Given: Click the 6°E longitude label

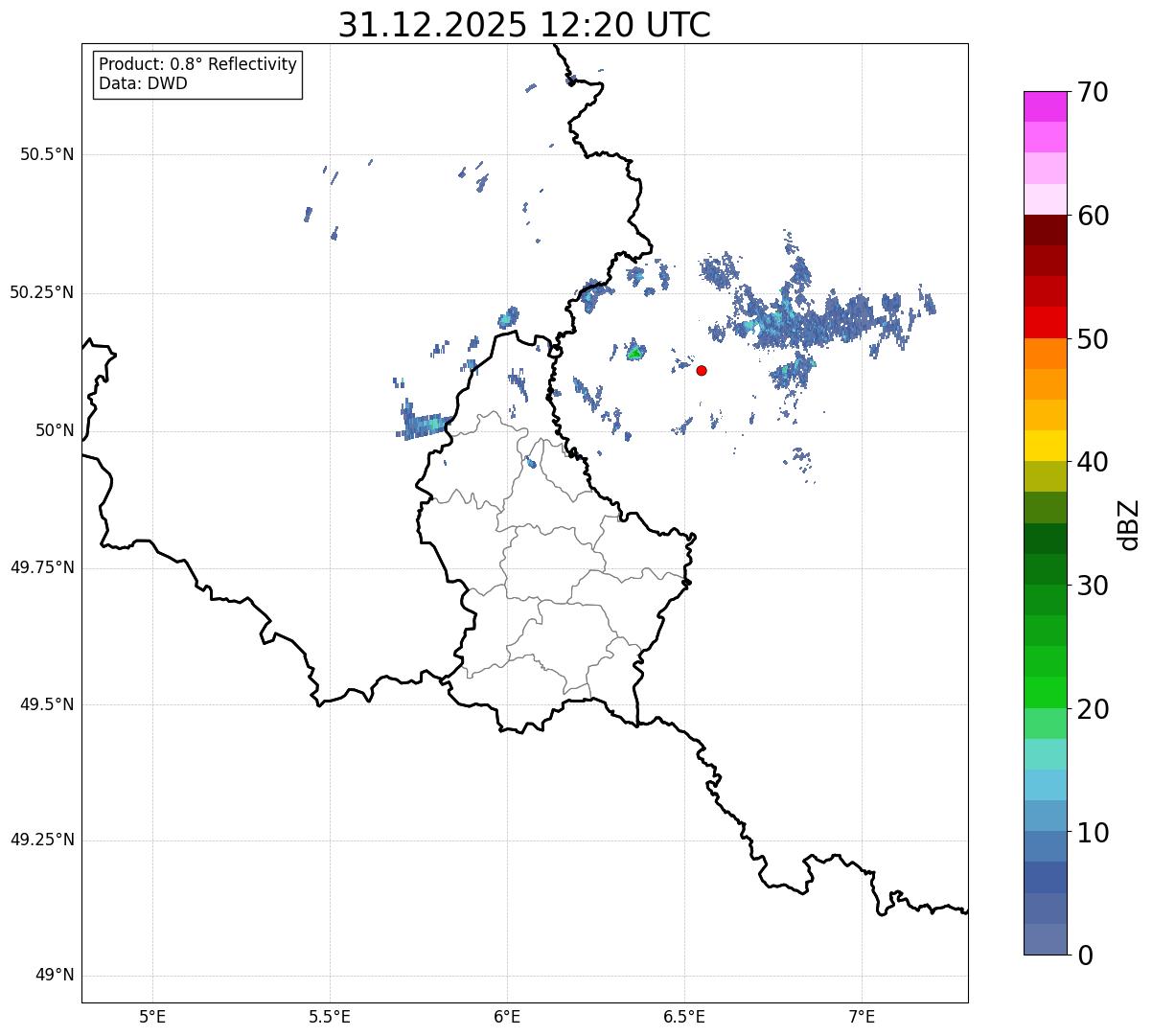Looking at the screenshot, I should 507,1016.
